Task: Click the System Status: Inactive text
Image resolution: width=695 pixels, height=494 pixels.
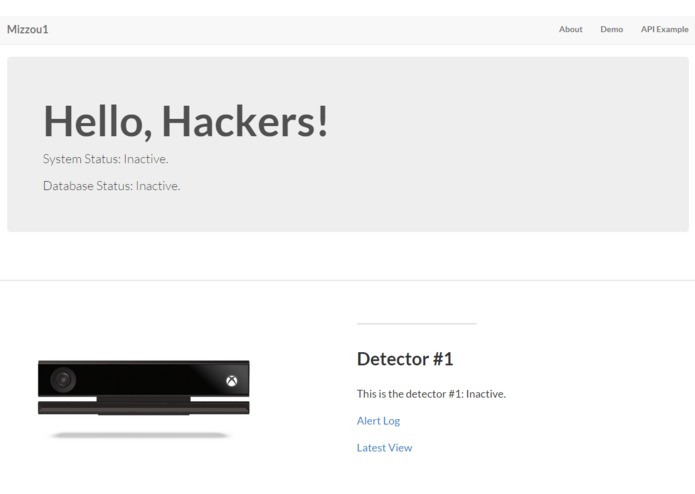Action: (x=105, y=159)
